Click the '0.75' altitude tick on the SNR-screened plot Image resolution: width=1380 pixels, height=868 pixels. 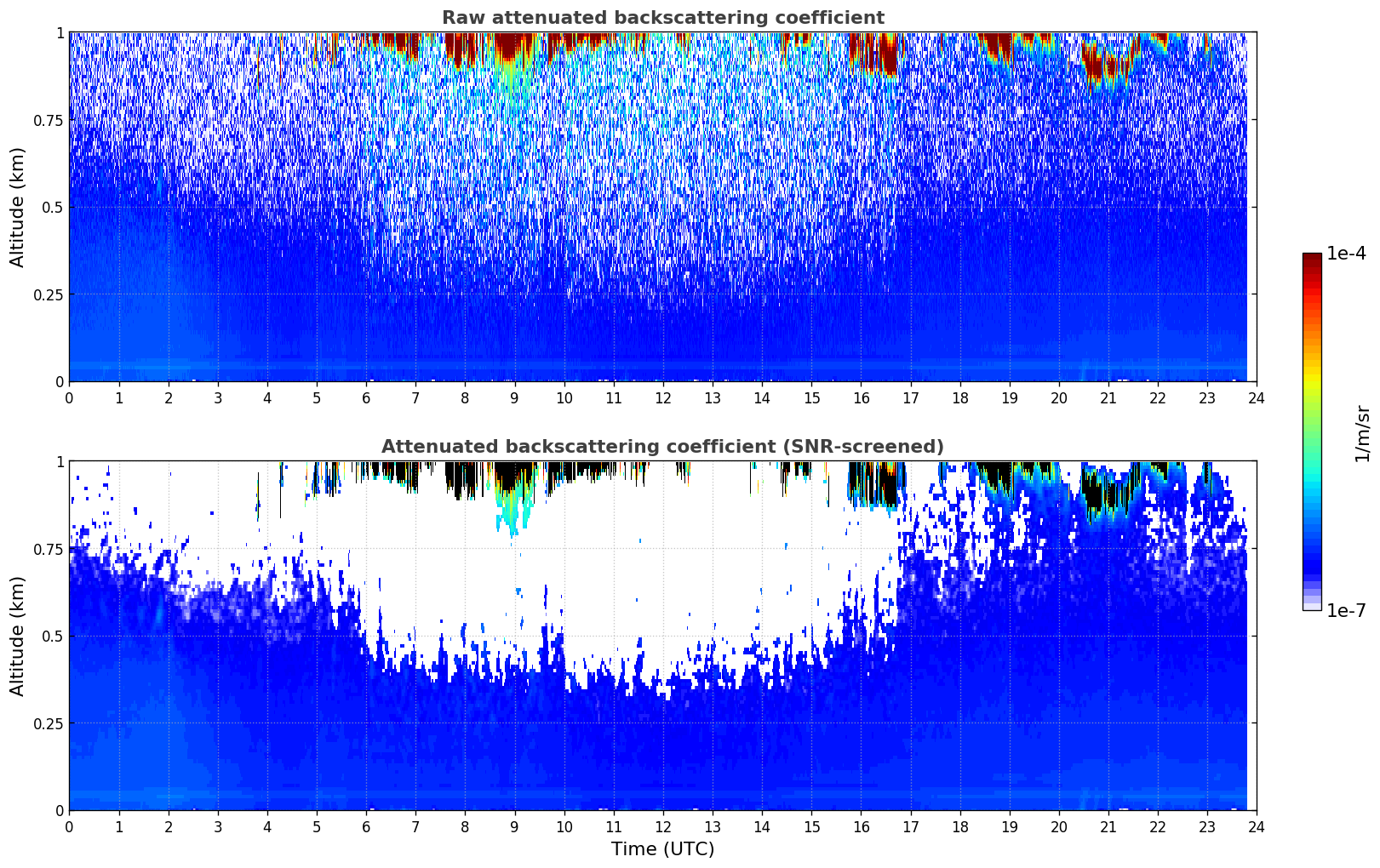click(49, 549)
